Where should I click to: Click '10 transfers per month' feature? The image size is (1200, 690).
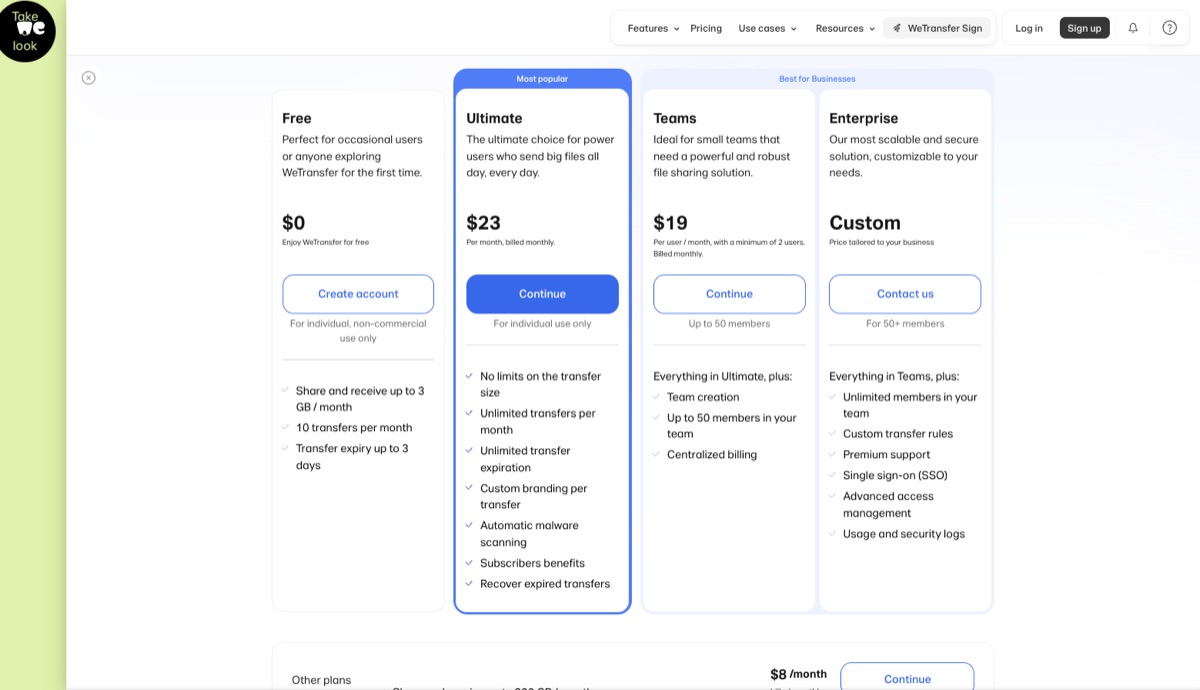354,428
